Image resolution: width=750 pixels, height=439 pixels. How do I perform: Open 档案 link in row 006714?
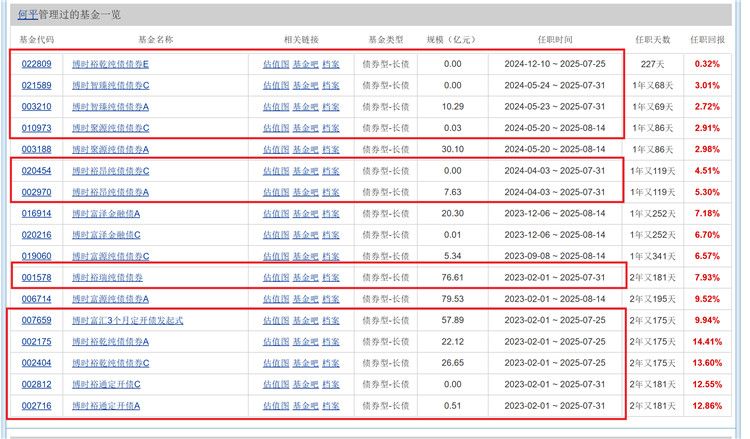tap(331, 299)
